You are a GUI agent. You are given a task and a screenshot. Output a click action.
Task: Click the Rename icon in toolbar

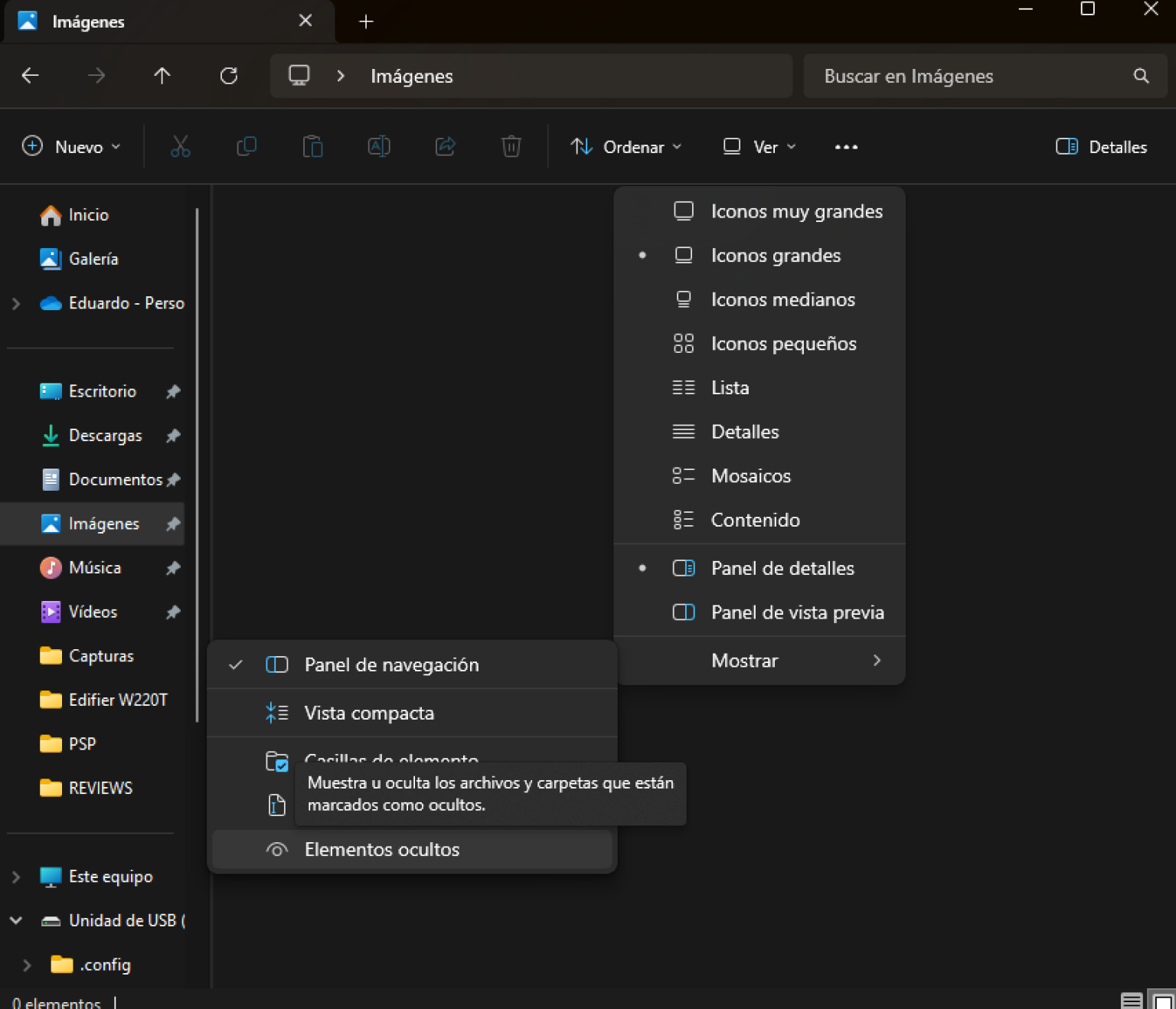click(x=379, y=146)
